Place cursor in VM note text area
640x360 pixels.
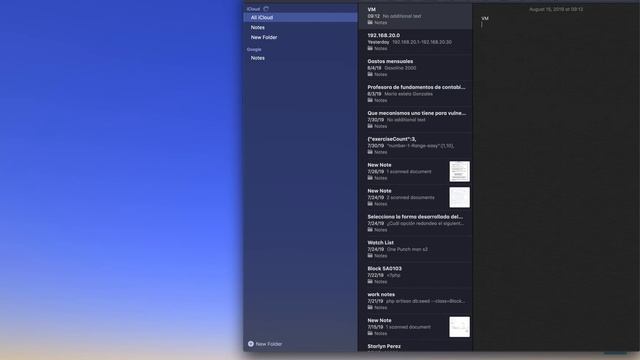point(556,184)
